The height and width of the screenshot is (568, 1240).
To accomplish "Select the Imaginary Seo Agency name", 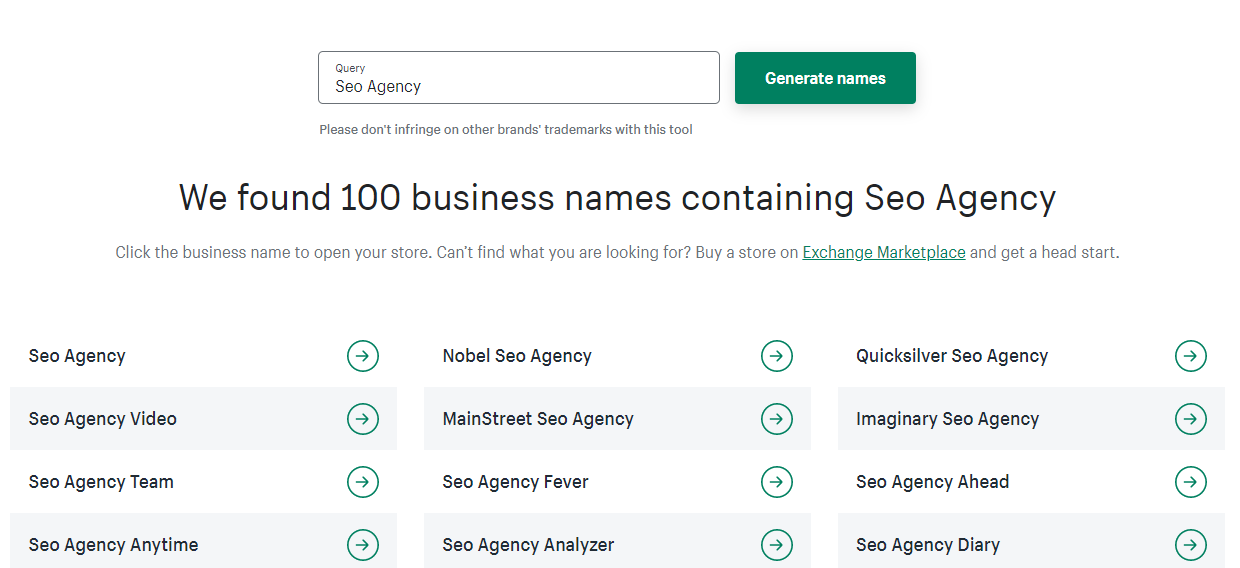I will [x=947, y=419].
